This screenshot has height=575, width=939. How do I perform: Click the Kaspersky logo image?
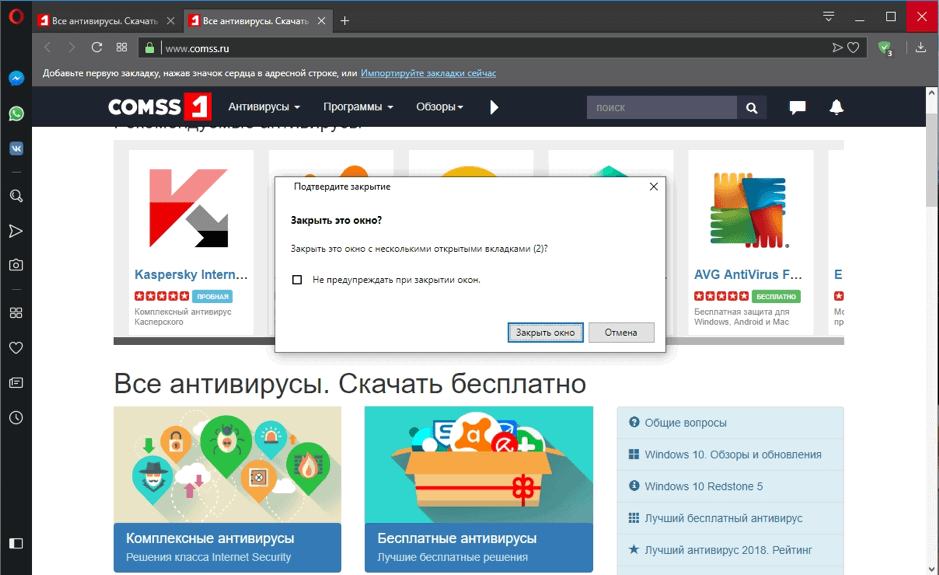pos(189,208)
